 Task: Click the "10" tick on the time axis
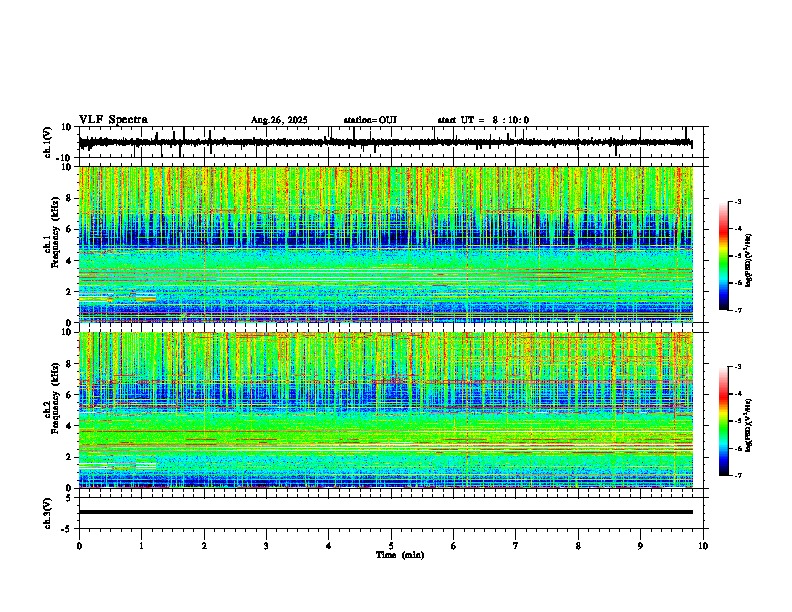pyautogui.click(x=703, y=546)
